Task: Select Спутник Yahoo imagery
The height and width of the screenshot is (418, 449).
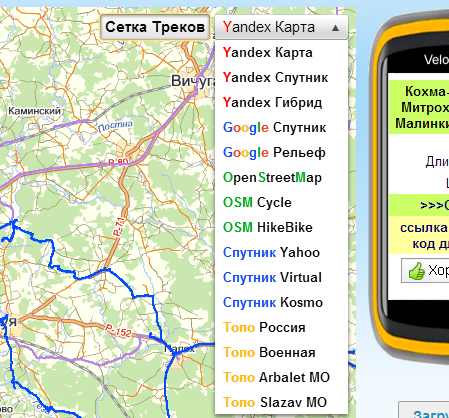Action: (x=282, y=253)
